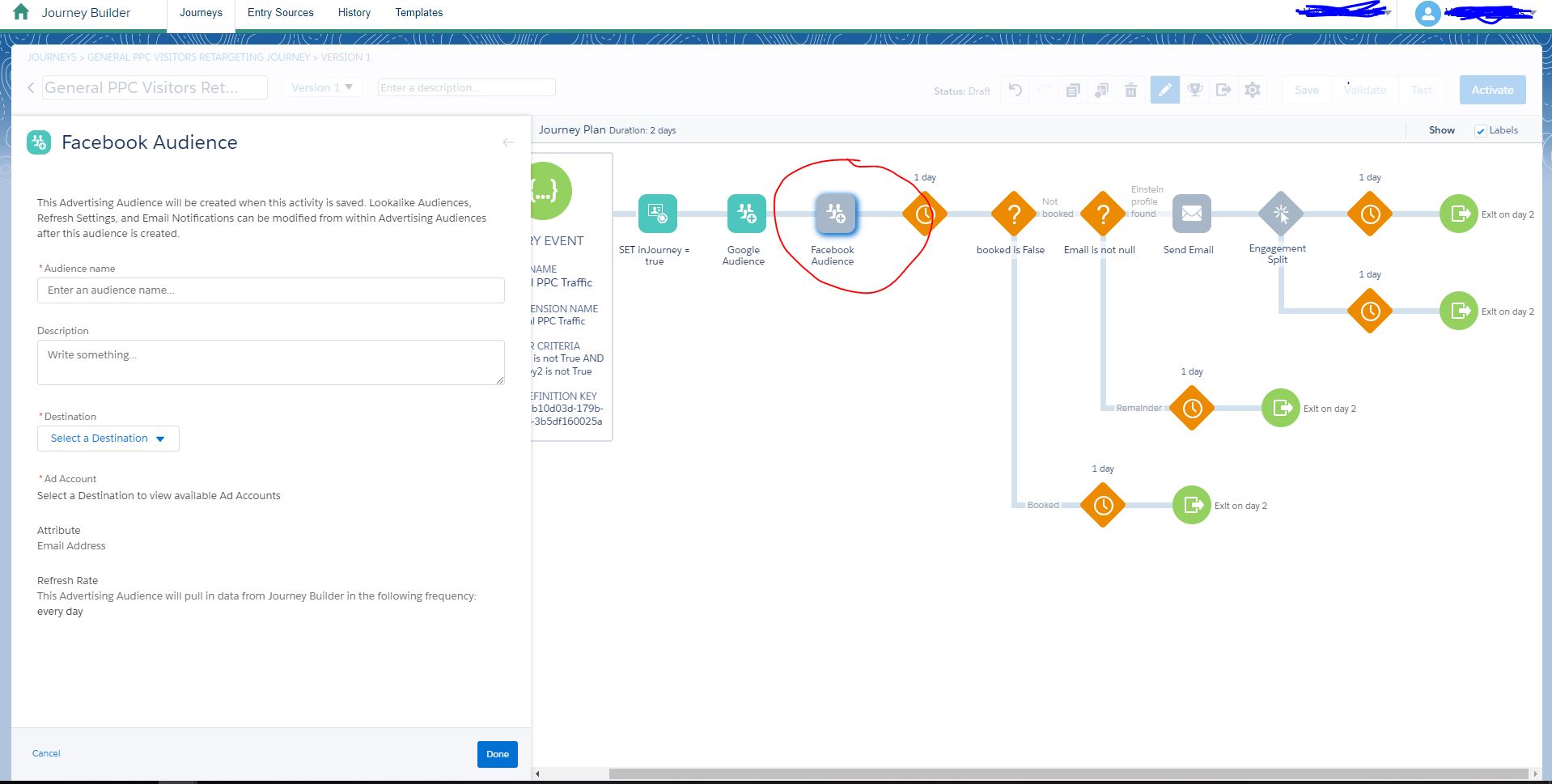This screenshot has height=784, width=1552.
Task: Click the scrollbar left arrow
Action: pos(537,773)
